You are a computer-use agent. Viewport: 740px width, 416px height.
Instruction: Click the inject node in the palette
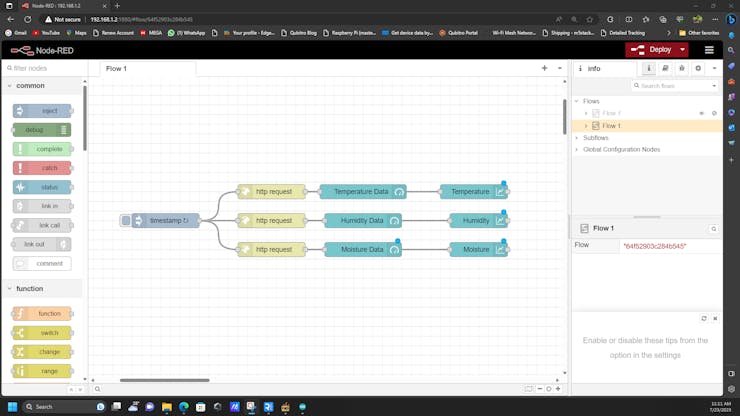pyautogui.click(x=42, y=111)
